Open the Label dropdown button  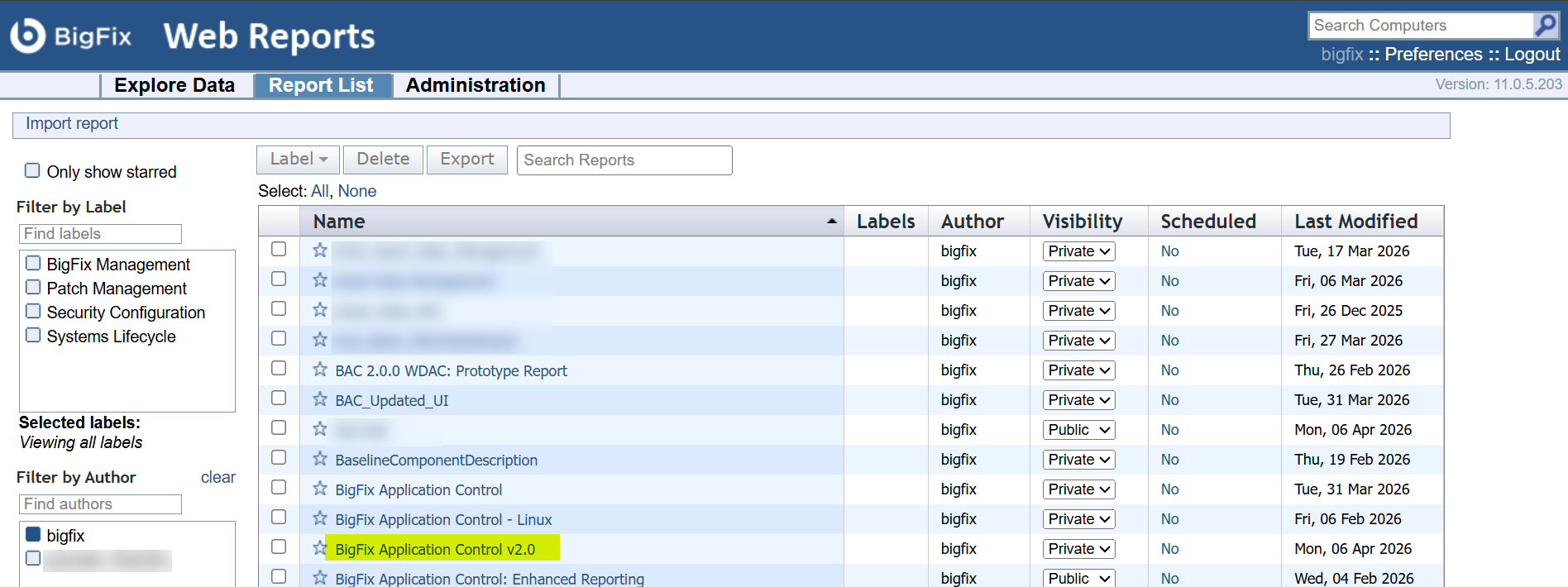298,160
